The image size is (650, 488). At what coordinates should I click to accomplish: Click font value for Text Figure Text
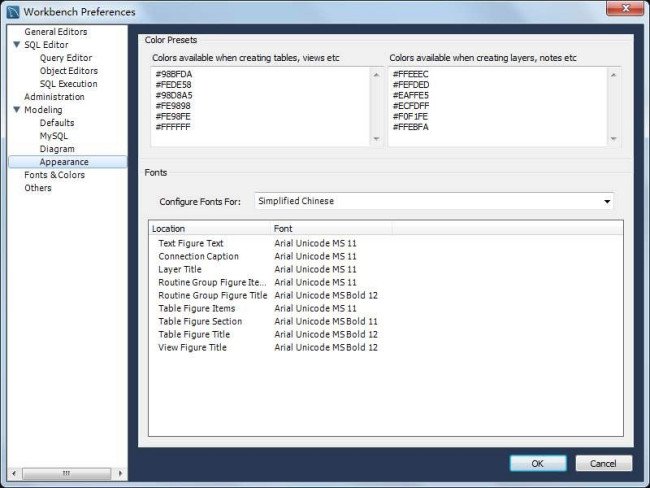(315, 243)
